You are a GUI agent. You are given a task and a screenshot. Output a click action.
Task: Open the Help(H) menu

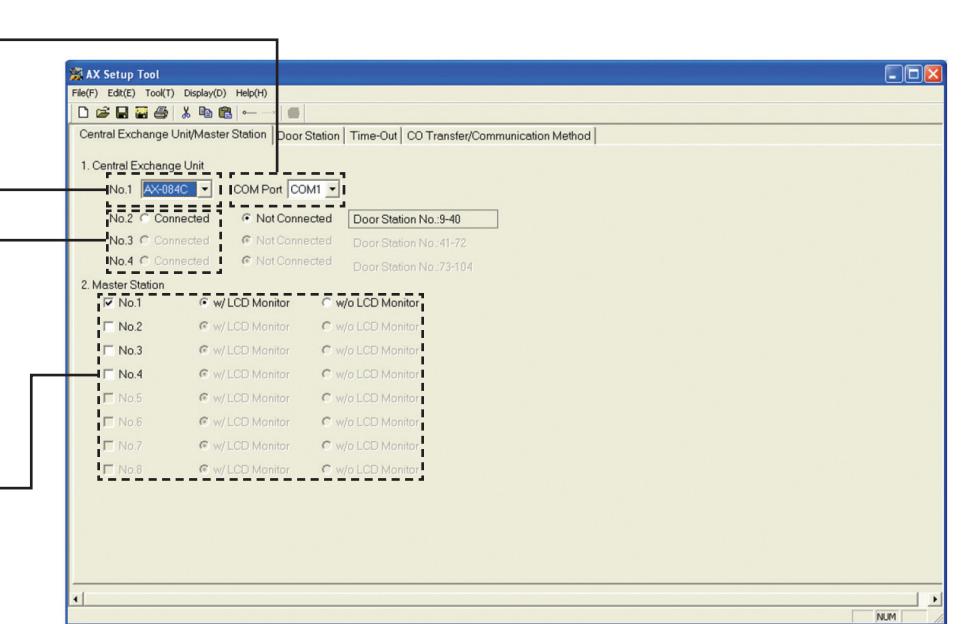(x=251, y=93)
